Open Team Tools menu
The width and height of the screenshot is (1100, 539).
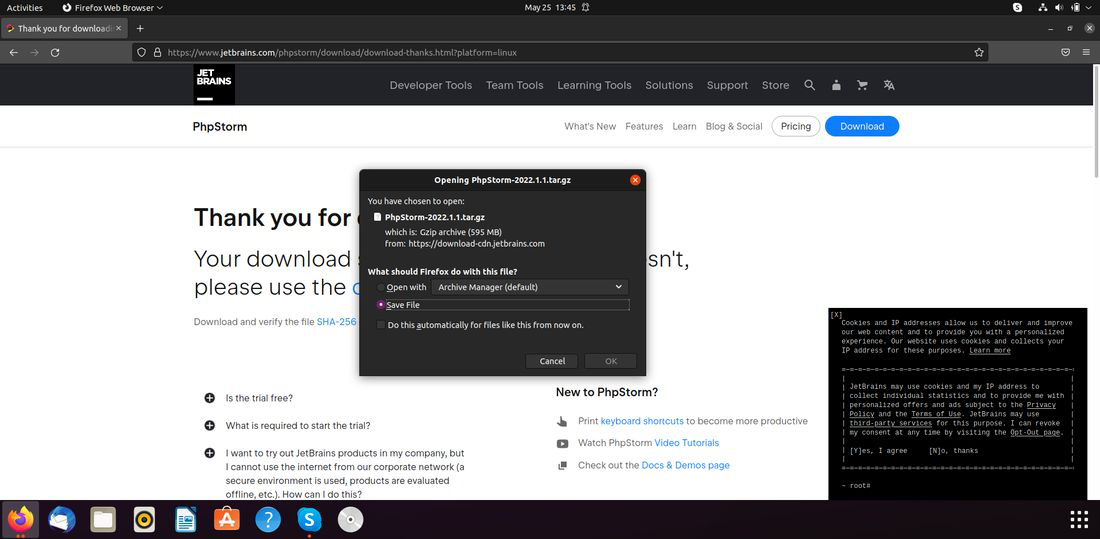point(515,85)
